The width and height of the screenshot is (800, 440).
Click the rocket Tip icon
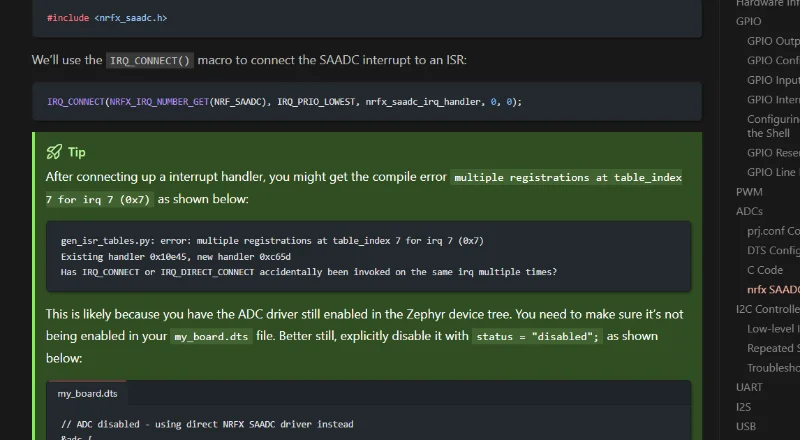tap(54, 152)
